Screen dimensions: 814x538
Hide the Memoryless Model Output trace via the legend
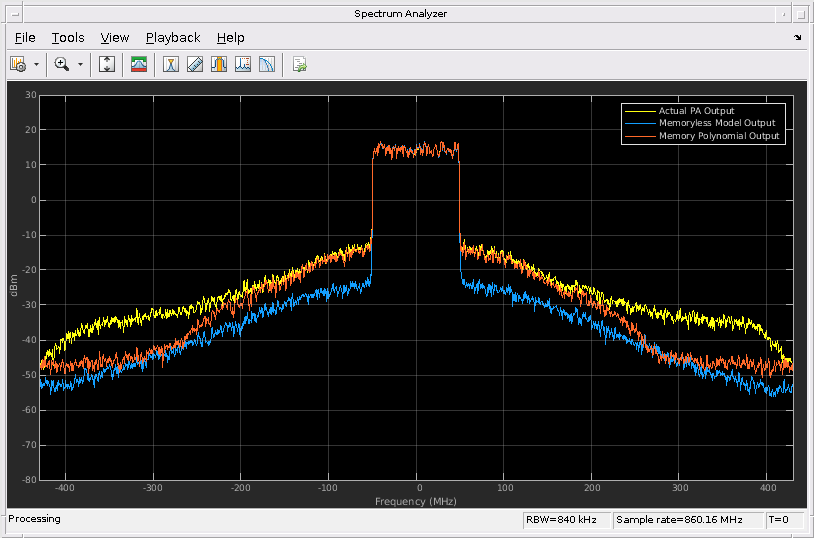click(716, 123)
